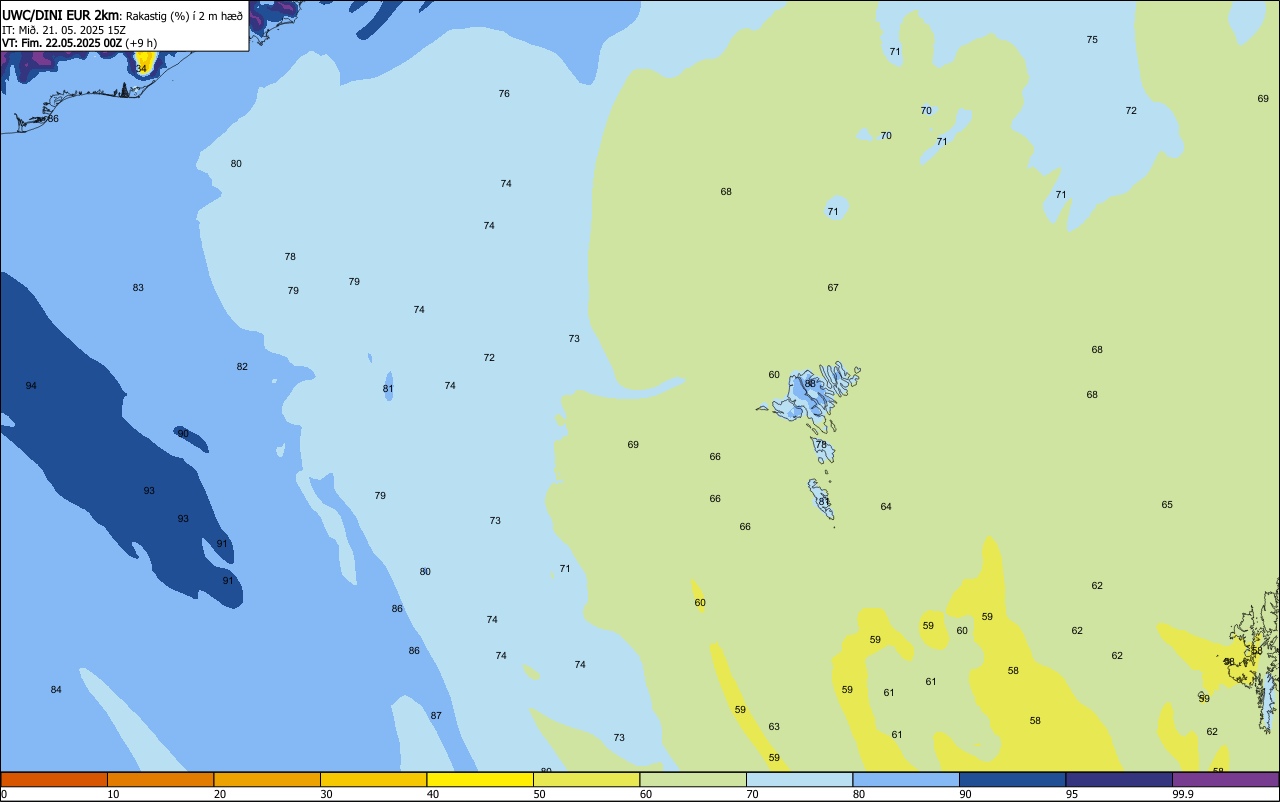
Task: Click the legend tick label '50'
Action: (x=539, y=794)
